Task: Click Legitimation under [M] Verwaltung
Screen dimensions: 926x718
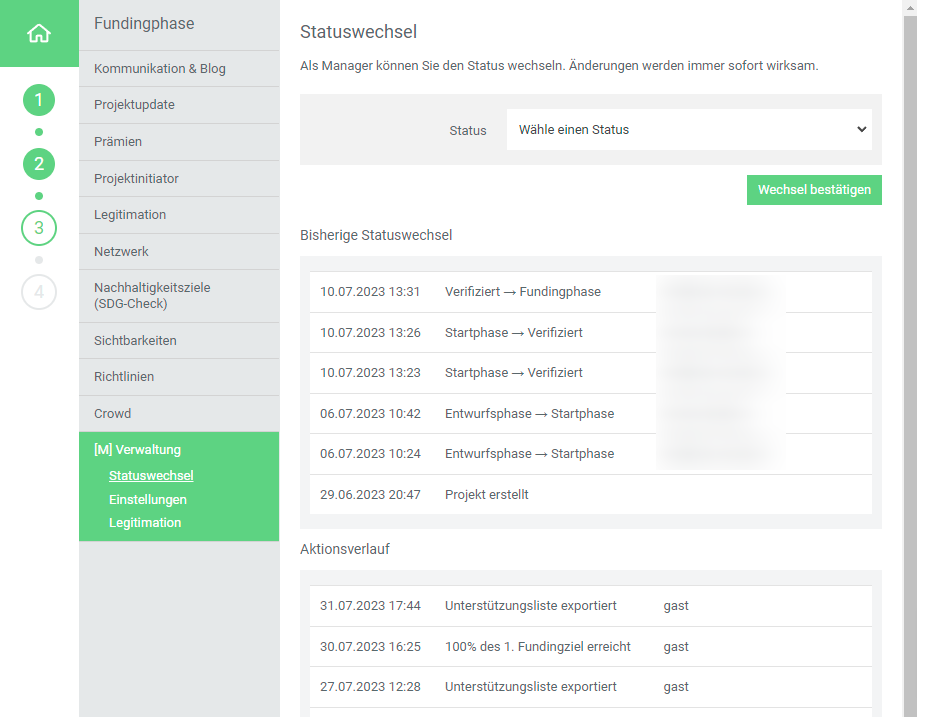Action: click(145, 523)
